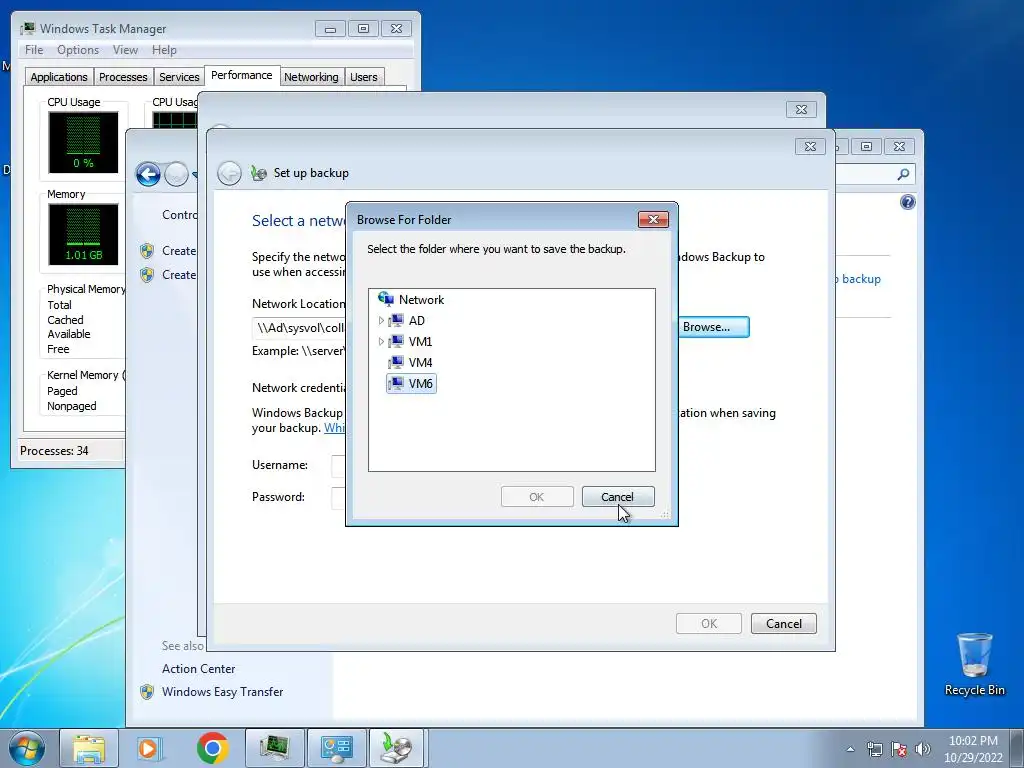Launch Google Chrome from taskbar

tap(213, 748)
